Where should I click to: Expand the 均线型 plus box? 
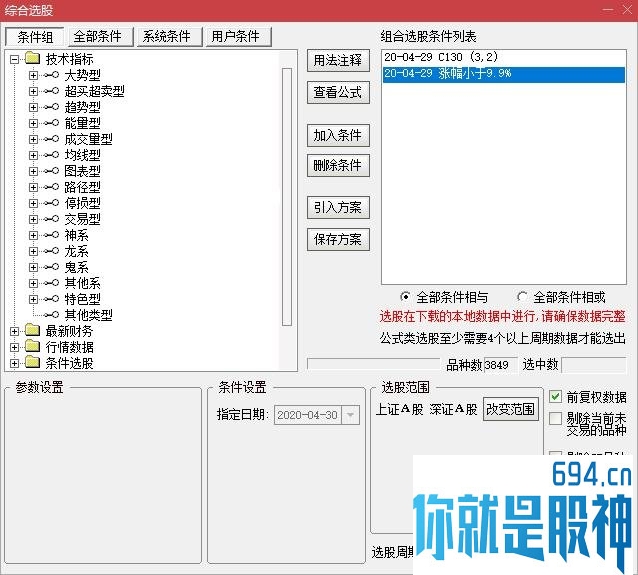pos(33,155)
